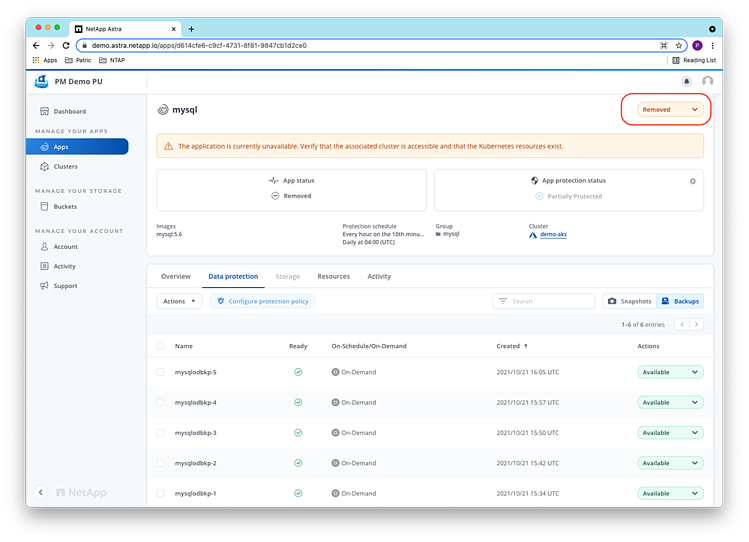Image resolution: width=749 pixels, height=542 pixels.
Task: Click the notifications bell icon
Action: tap(686, 81)
